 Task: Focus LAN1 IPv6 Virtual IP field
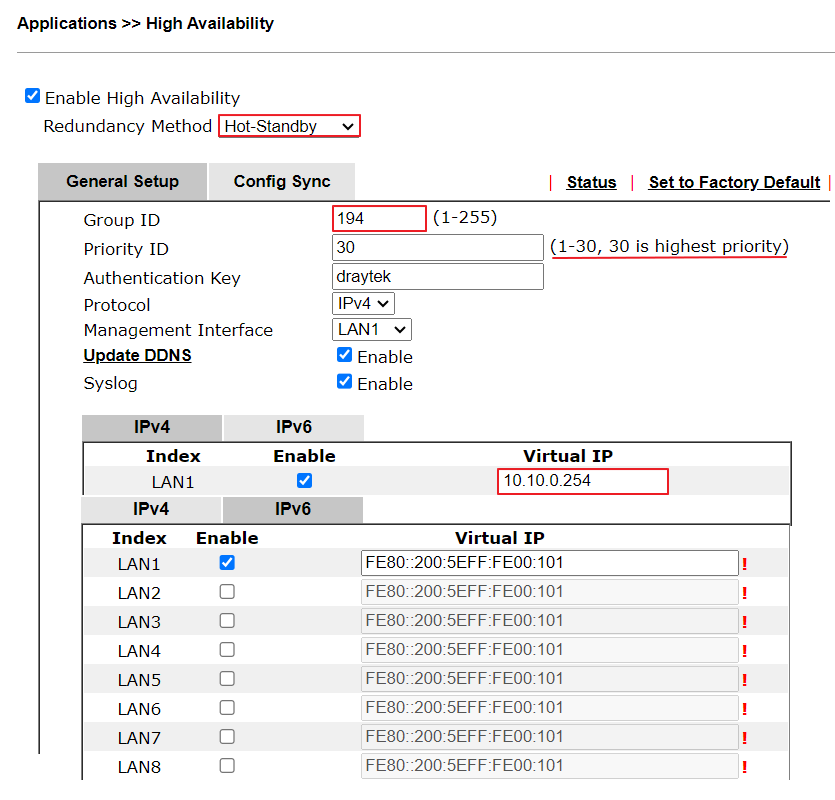550,563
